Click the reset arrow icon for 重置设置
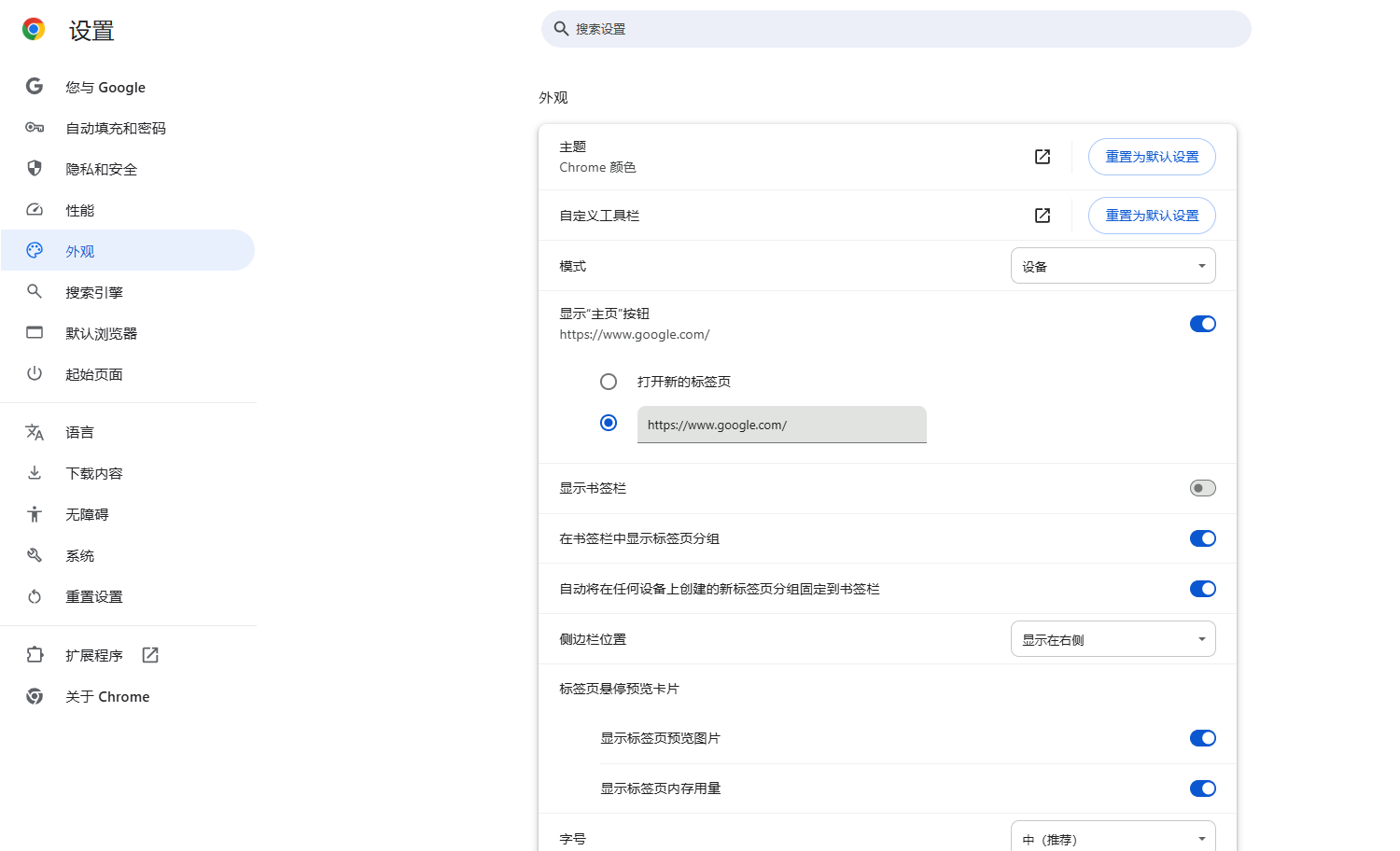 pos(35,596)
